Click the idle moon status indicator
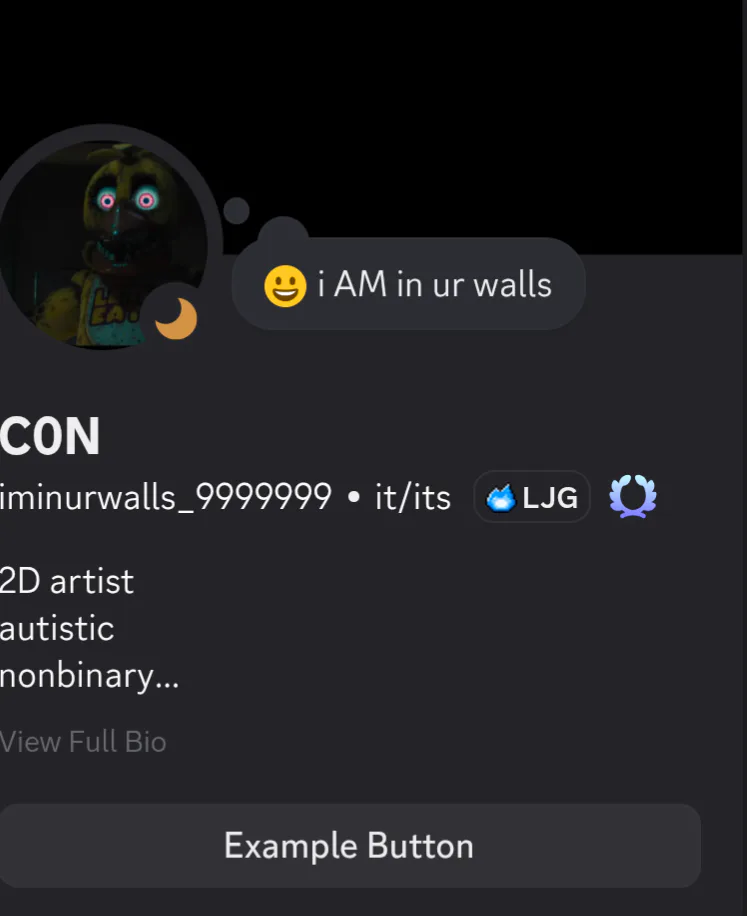Screen dimensions: 747x916 [x=176, y=318]
